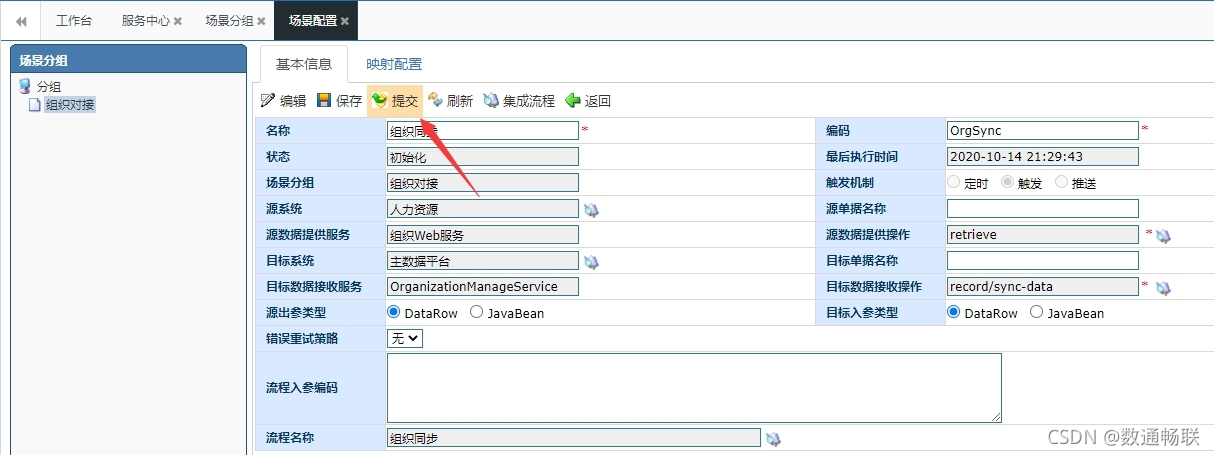Open lookup icon beside 目标系统 field
This screenshot has height=455, width=1215.
pyautogui.click(x=591, y=262)
